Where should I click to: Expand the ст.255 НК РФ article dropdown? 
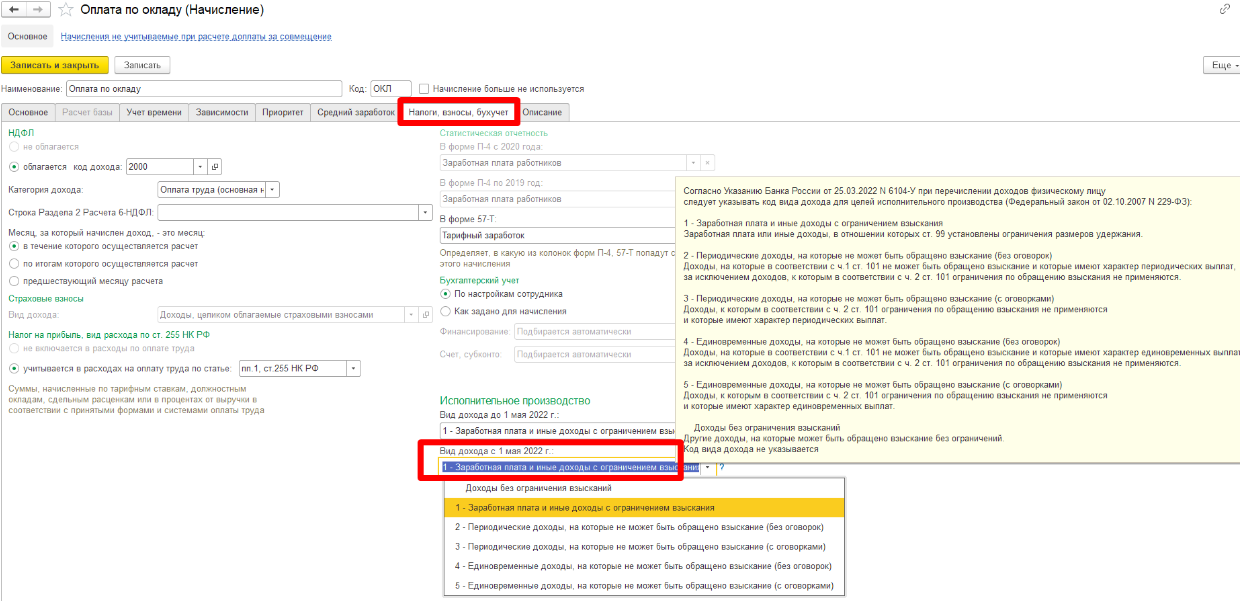click(352, 369)
